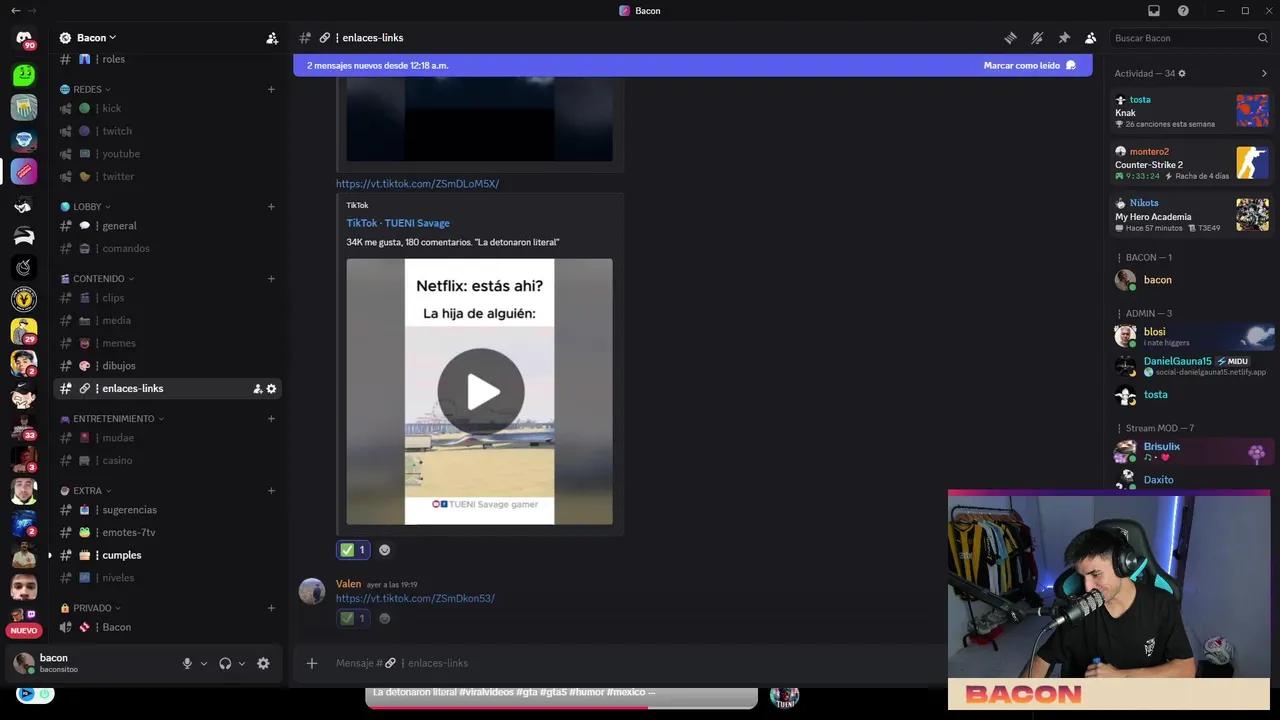Toggle the member list icon
The height and width of the screenshot is (720, 1280).
pyautogui.click(x=1090, y=38)
